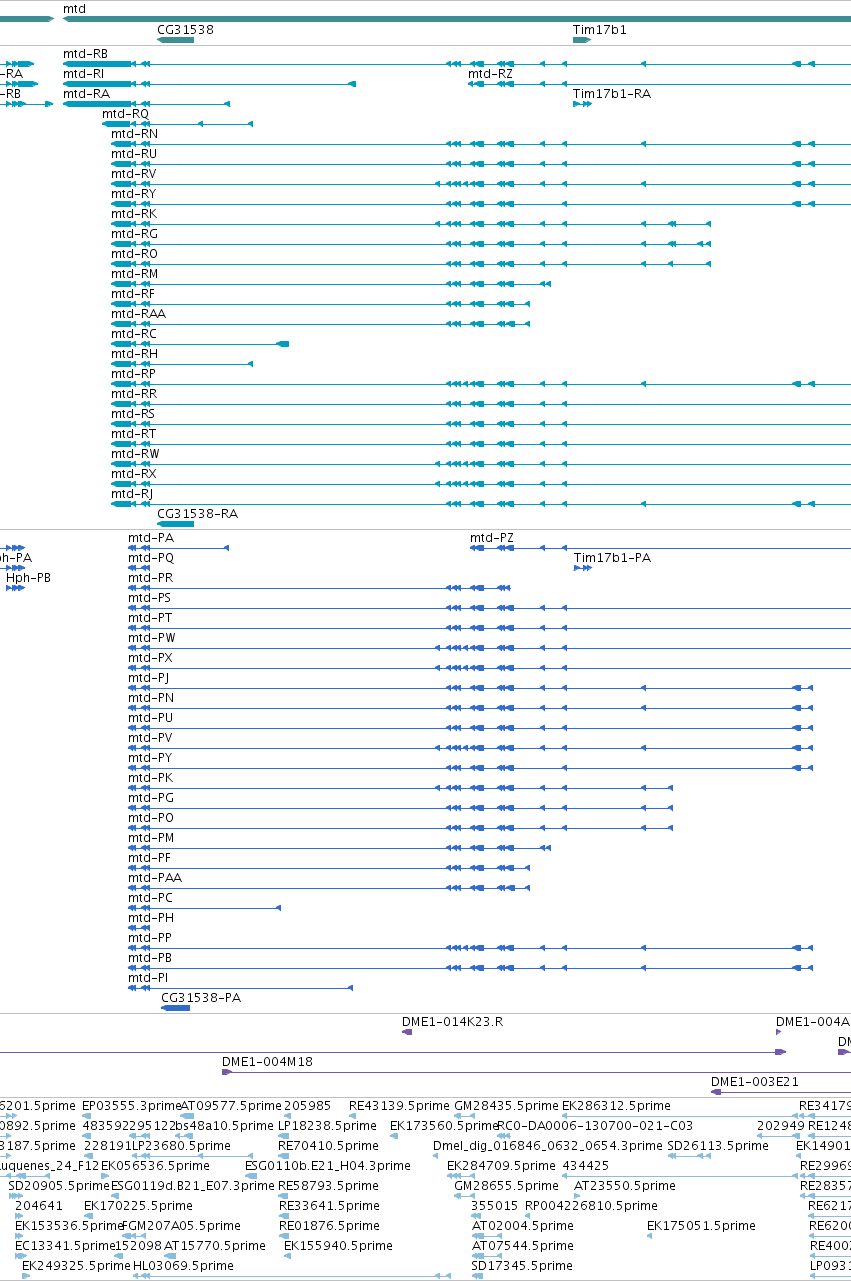Open the mtd-PH protein label
851x1281 pixels.
click(x=151, y=918)
